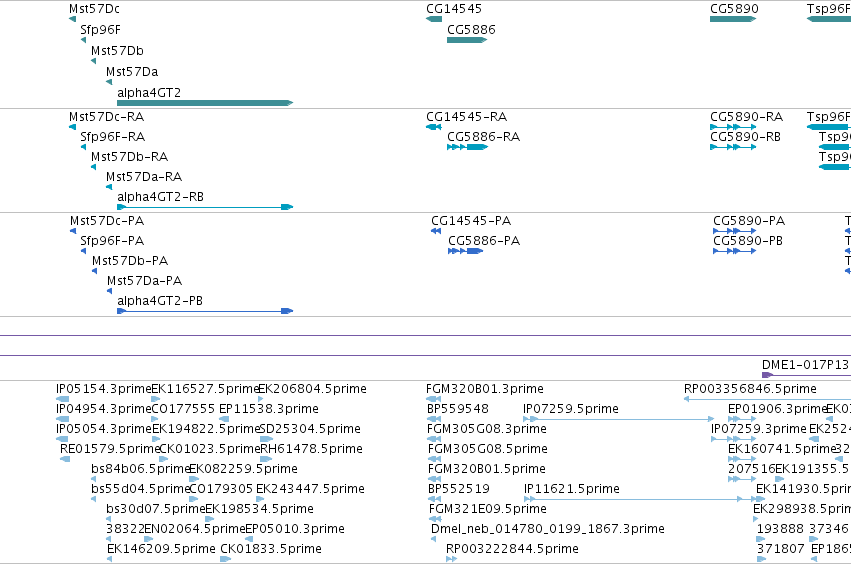The image size is (851, 564).
Task: Select the RH61478.5prime EST label
Action: pyautogui.click(x=312, y=449)
